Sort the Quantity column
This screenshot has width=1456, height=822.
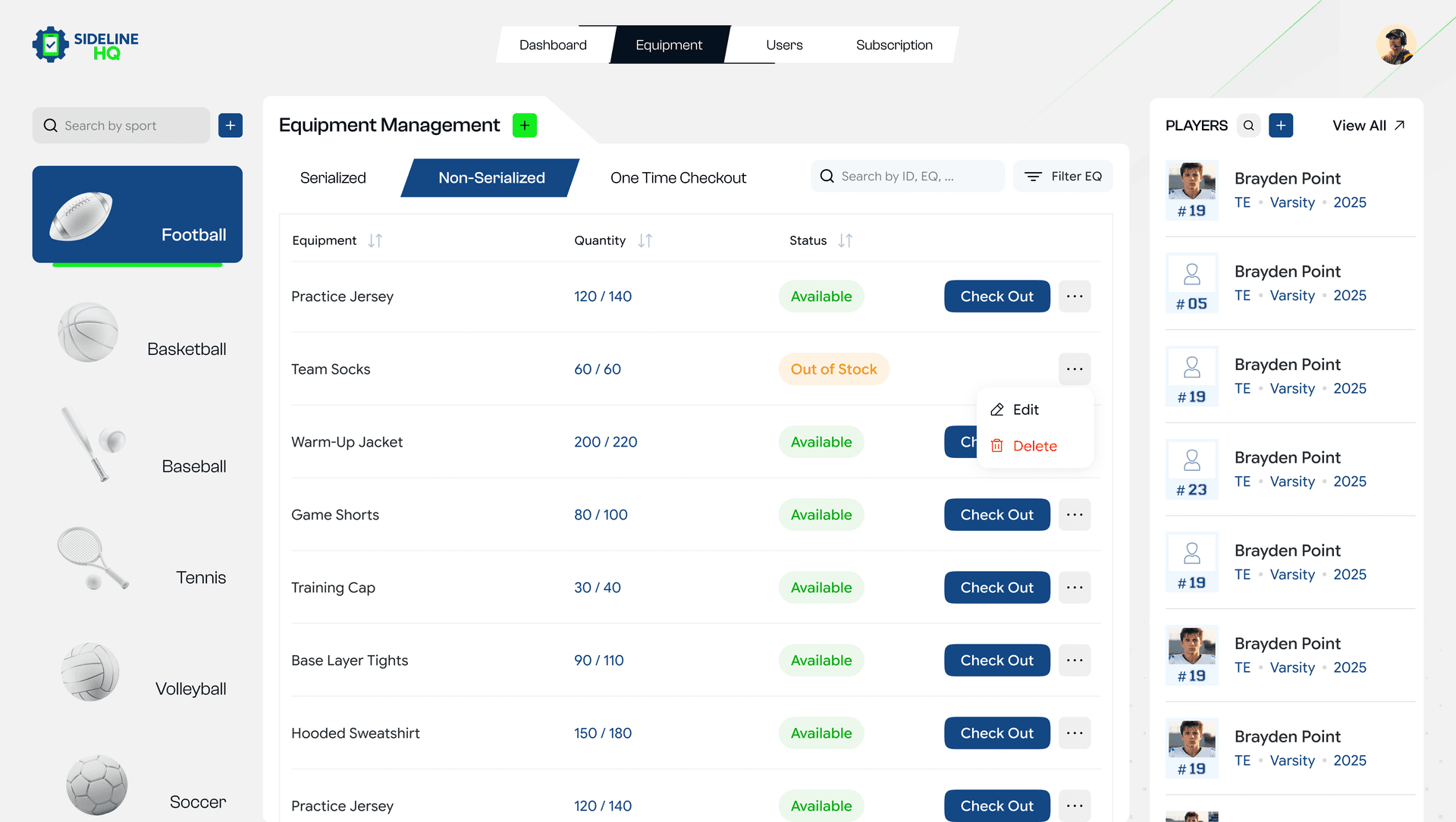(x=644, y=240)
